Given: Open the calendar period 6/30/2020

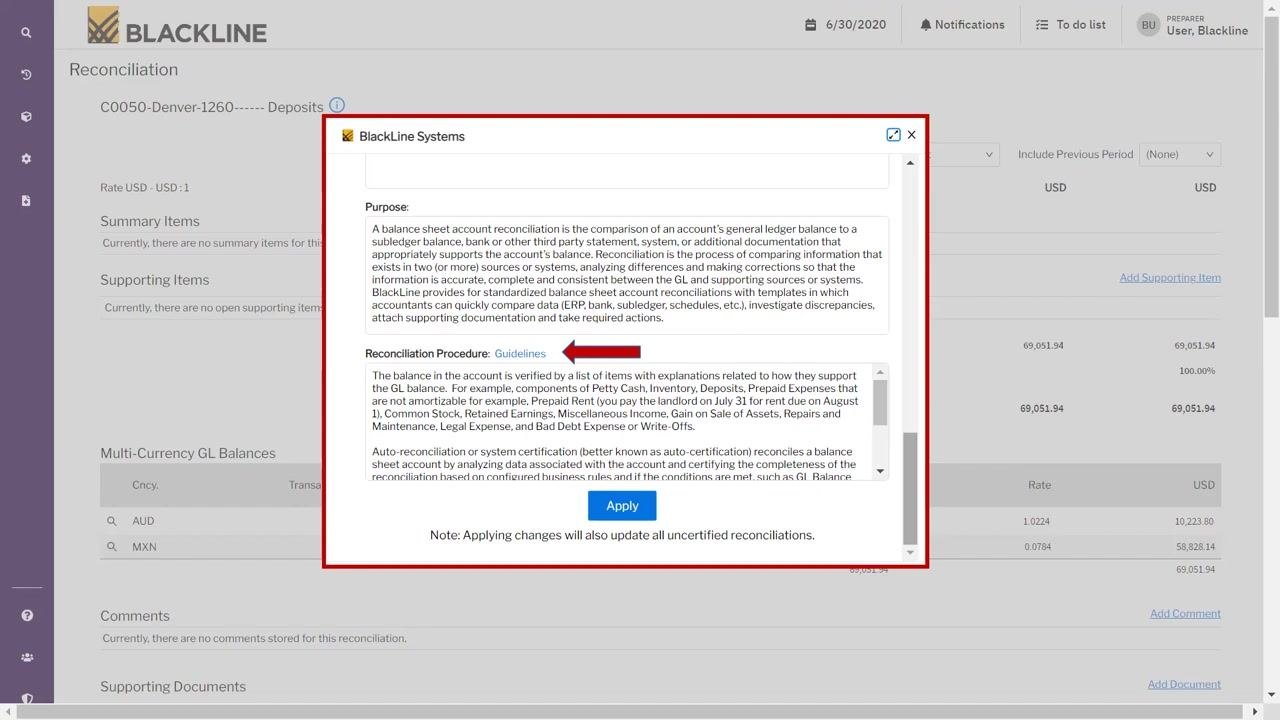Looking at the screenshot, I should coord(845,25).
